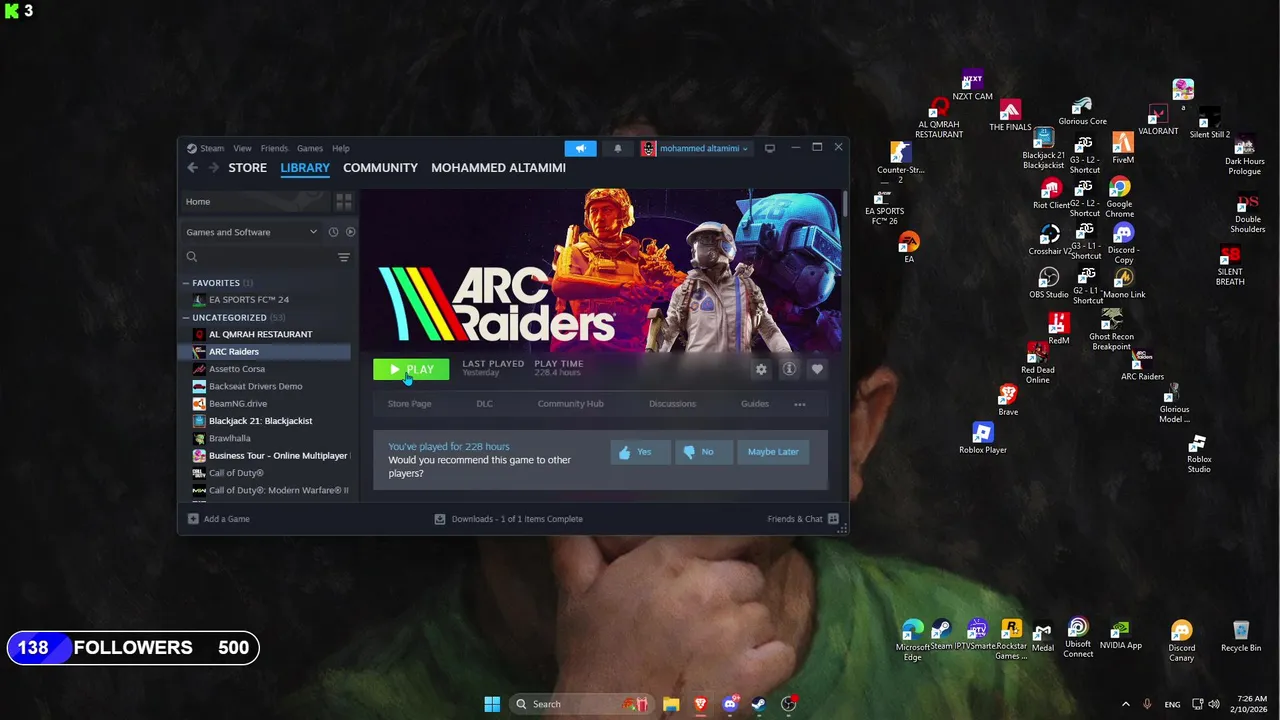Image resolution: width=1280 pixels, height=720 pixels.
Task: Open Steam announcements megaphone icon
Action: coord(580,148)
